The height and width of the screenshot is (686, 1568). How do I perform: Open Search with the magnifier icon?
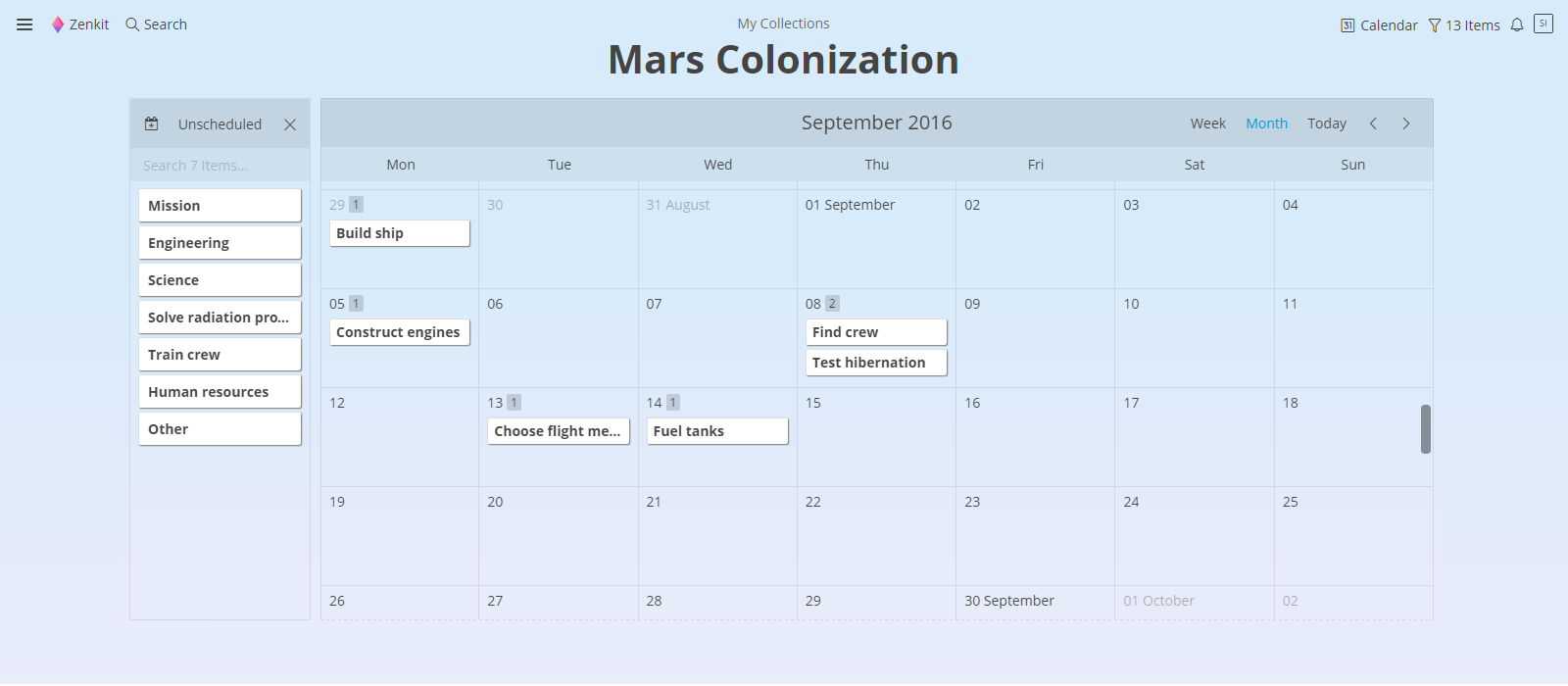click(132, 24)
